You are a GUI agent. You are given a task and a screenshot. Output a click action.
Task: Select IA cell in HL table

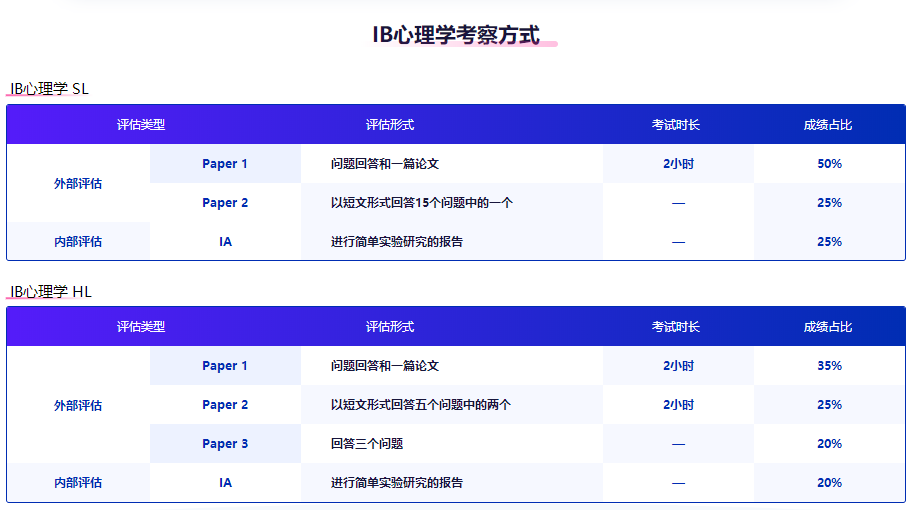coord(225,483)
